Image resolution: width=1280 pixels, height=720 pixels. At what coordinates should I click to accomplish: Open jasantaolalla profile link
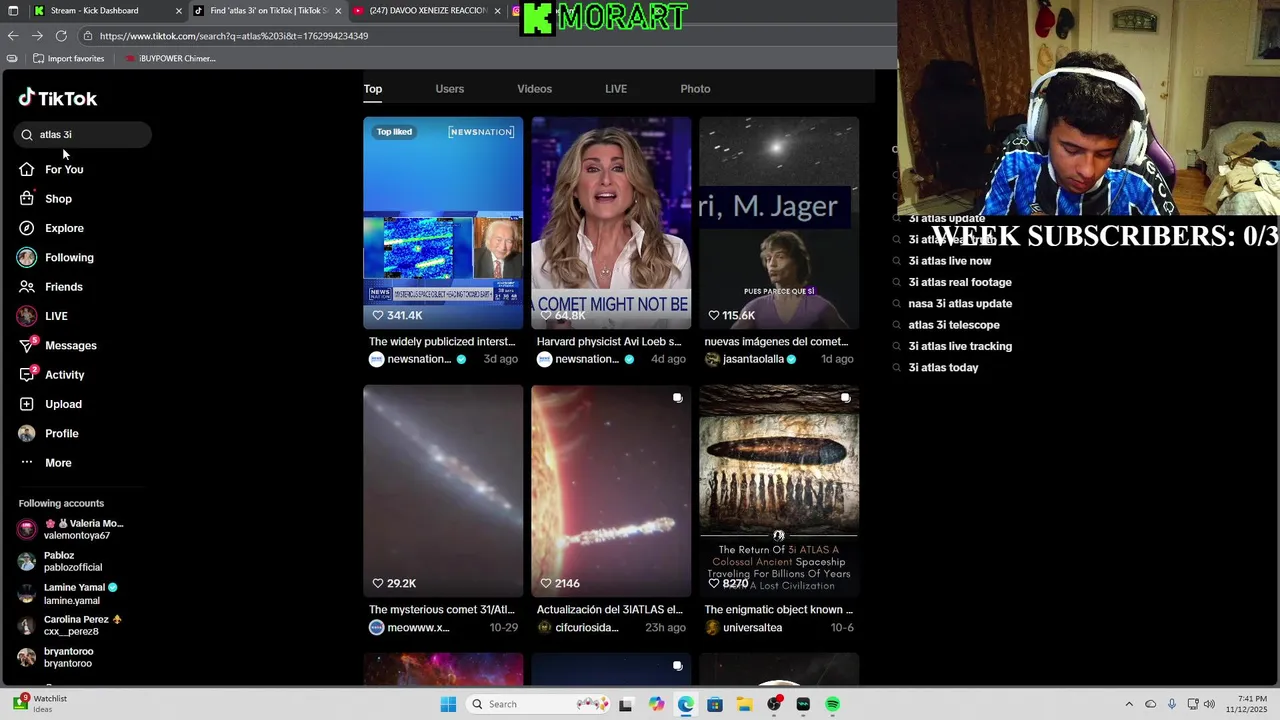(x=753, y=359)
